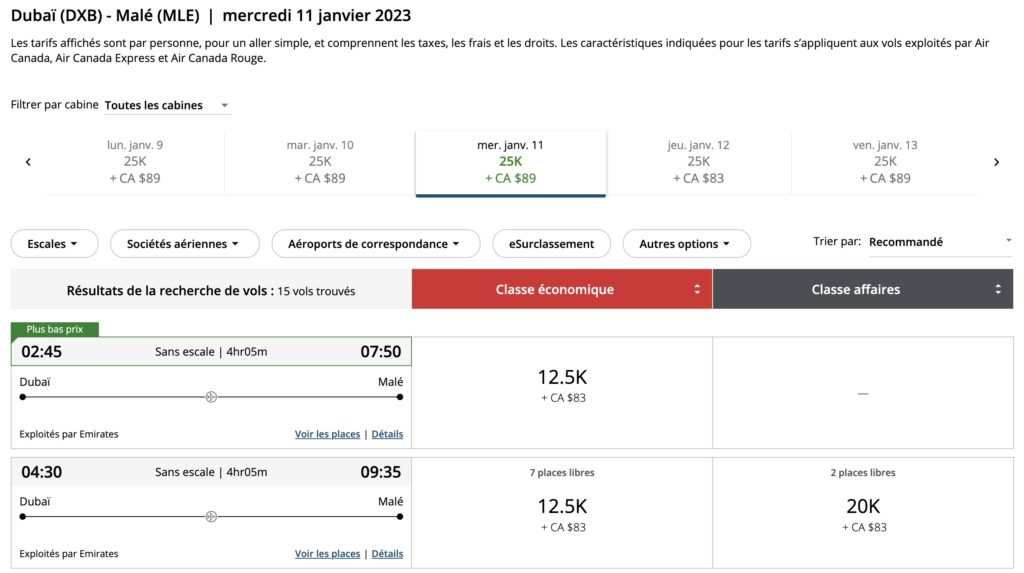Open the Autres options dropdown
This screenshot has height=573, width=1024.
click(x=686, y=243)
